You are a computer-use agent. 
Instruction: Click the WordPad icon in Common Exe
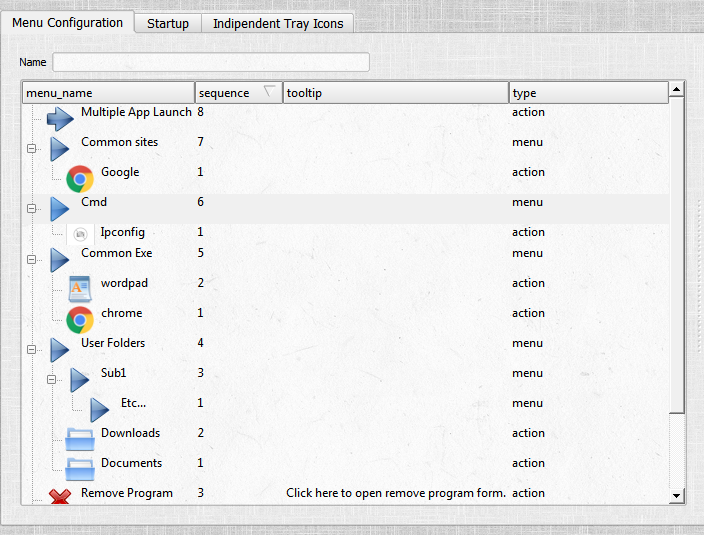[x=80, y=289]
